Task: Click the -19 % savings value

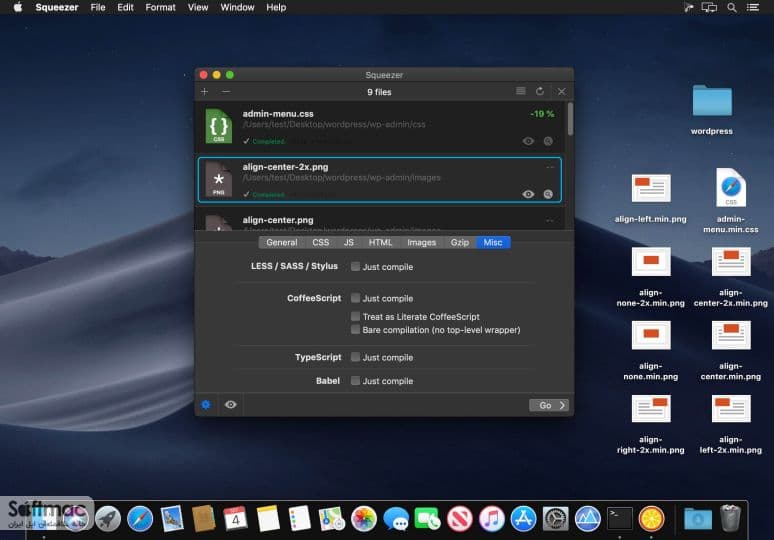Action: click(x=542, y=114)
